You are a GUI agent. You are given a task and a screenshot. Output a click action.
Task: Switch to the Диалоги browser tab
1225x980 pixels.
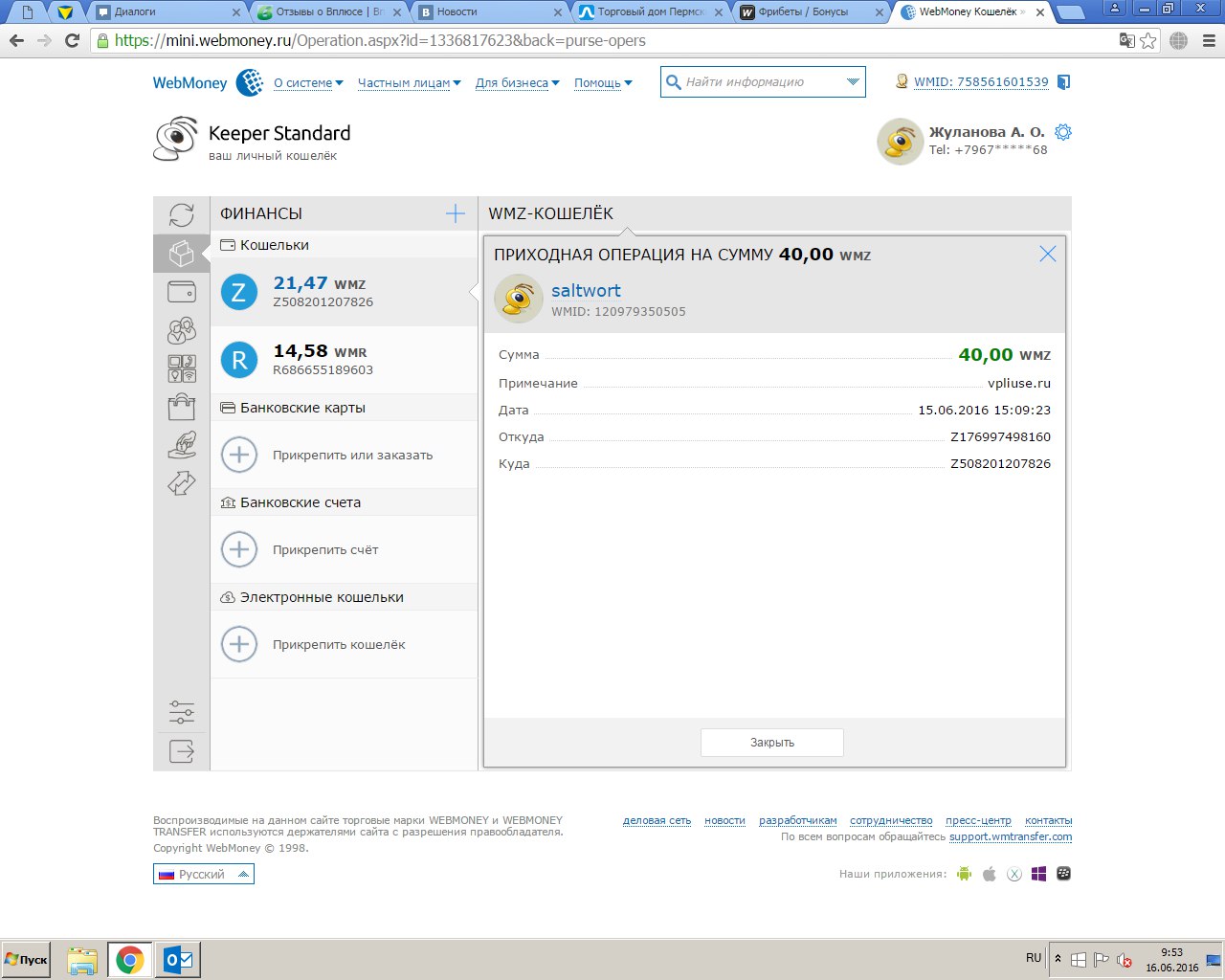(x=167, y=12)
